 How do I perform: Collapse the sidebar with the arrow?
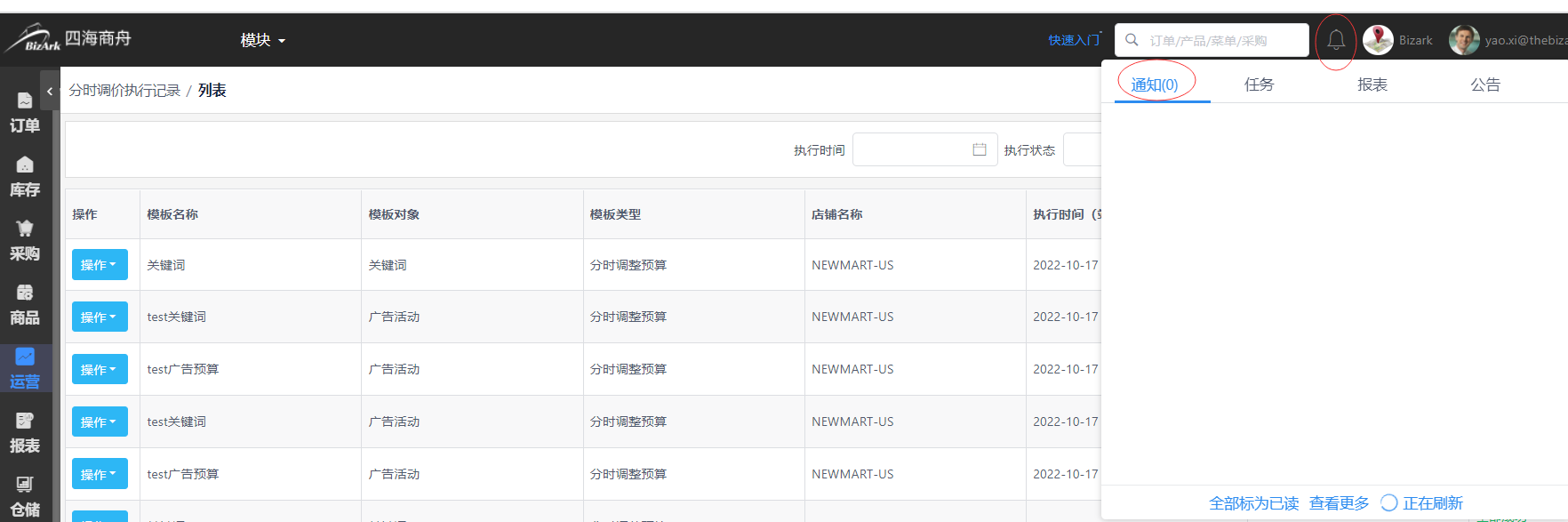(x=50, y=91)
